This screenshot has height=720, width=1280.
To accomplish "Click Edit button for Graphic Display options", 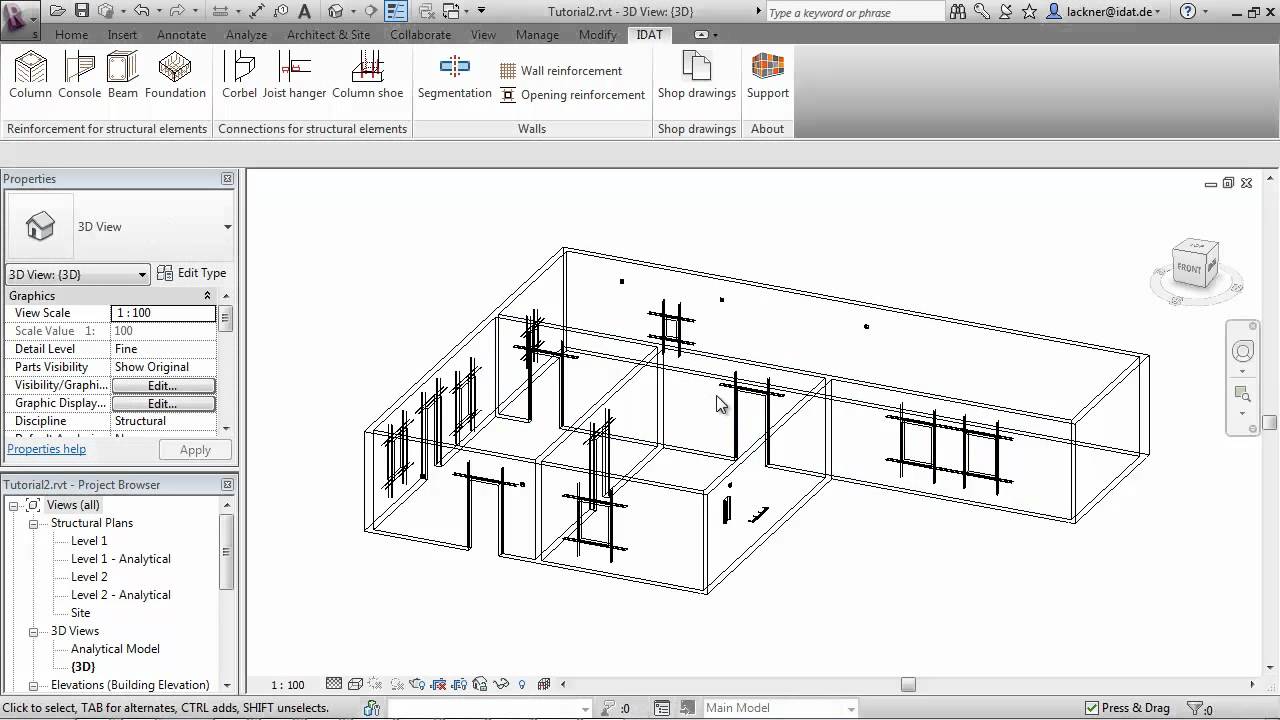I will coord(163,403).
